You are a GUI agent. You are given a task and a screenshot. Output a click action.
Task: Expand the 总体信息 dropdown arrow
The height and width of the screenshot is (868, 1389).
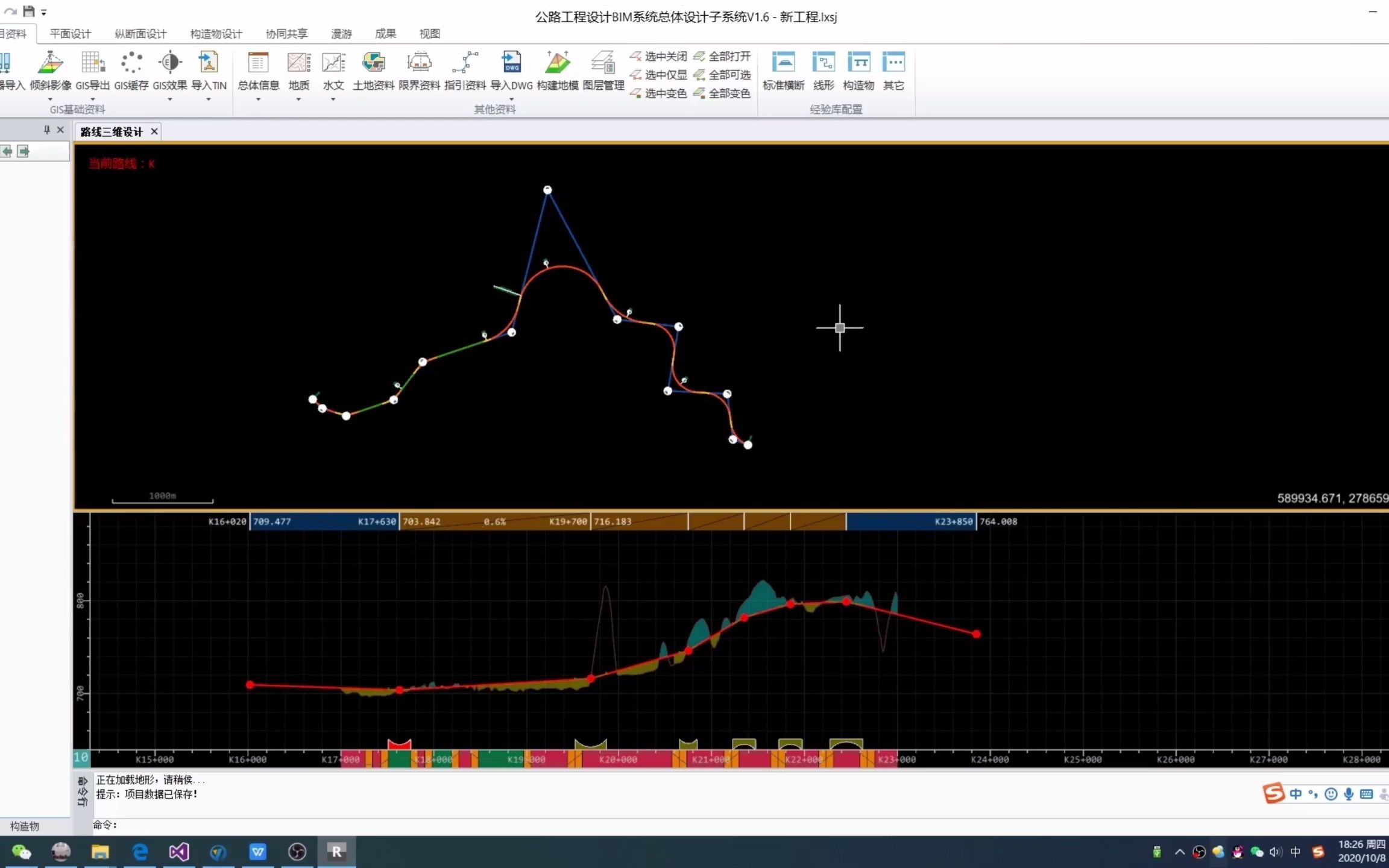(258, 99)
